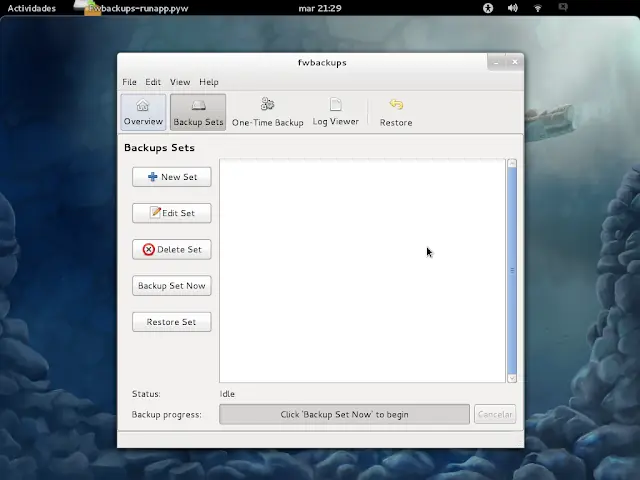Open the volume control icon

pos(513,8)
